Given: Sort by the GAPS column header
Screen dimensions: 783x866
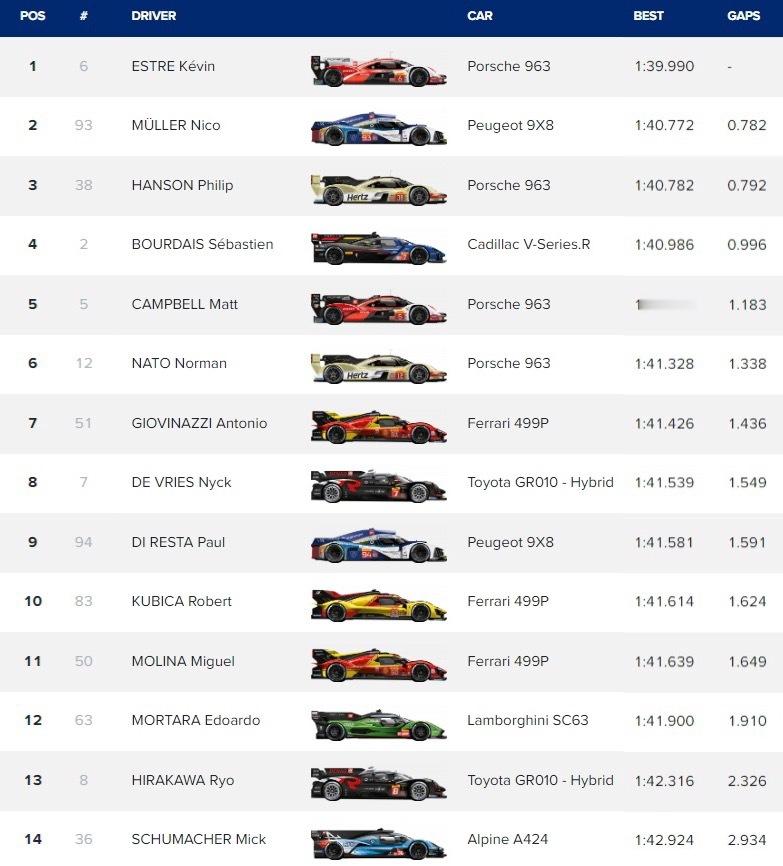Looking at the screenshot, I should point(743,15).
